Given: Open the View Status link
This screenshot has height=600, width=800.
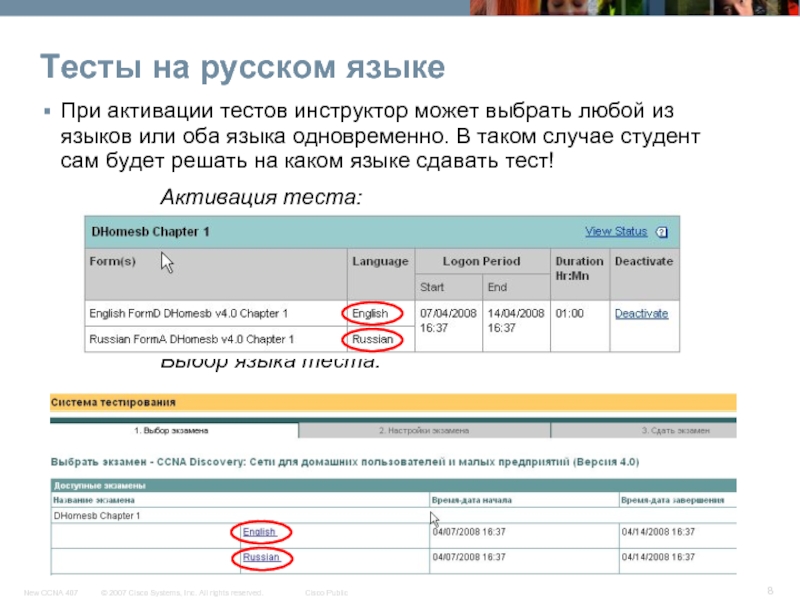Looking at the screenshot, I should tap(616, 232).
